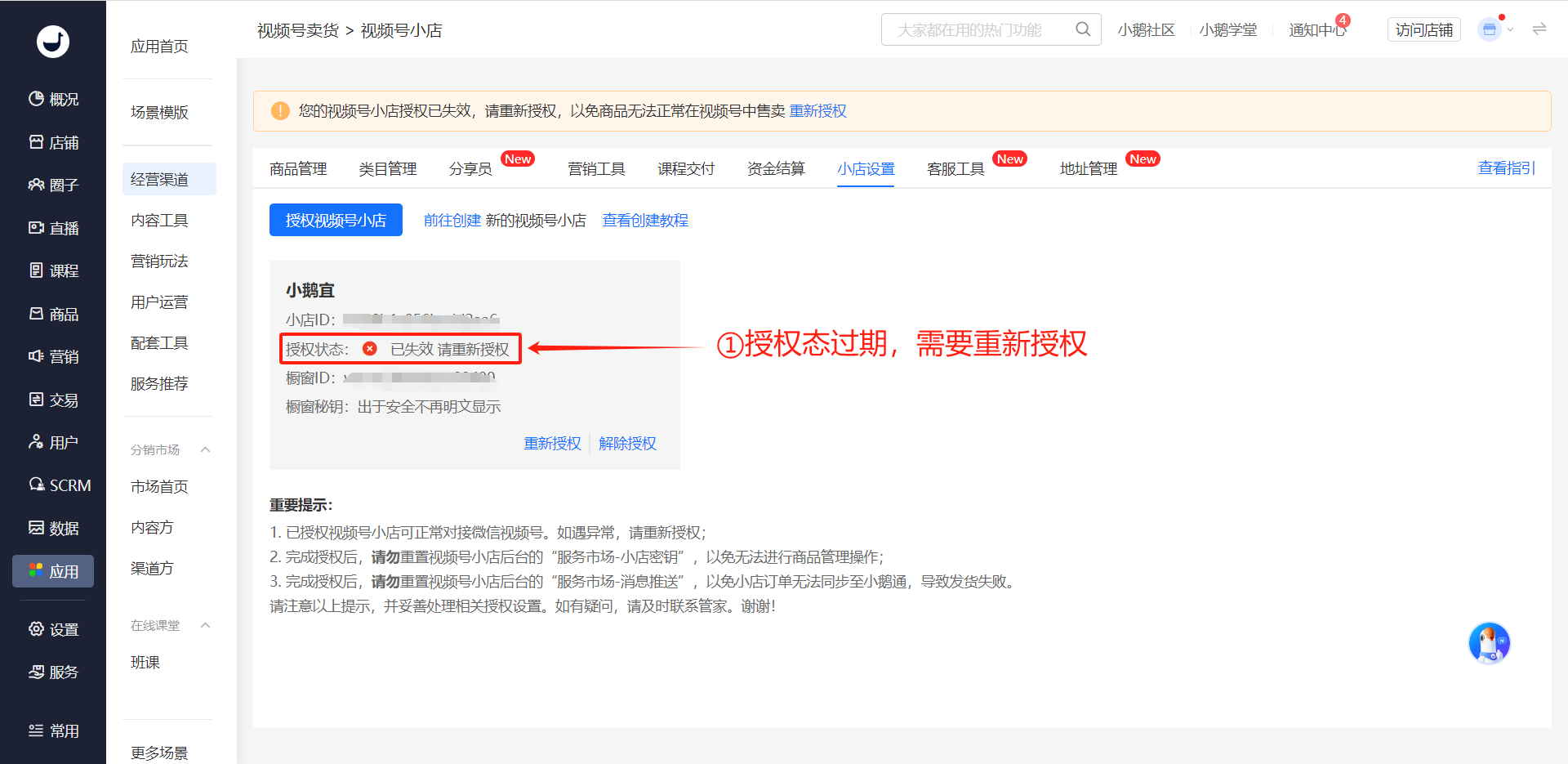Screen dimensions: 1568x764
Task: Open the 地址管理 tab
Action: (1089, 168)
